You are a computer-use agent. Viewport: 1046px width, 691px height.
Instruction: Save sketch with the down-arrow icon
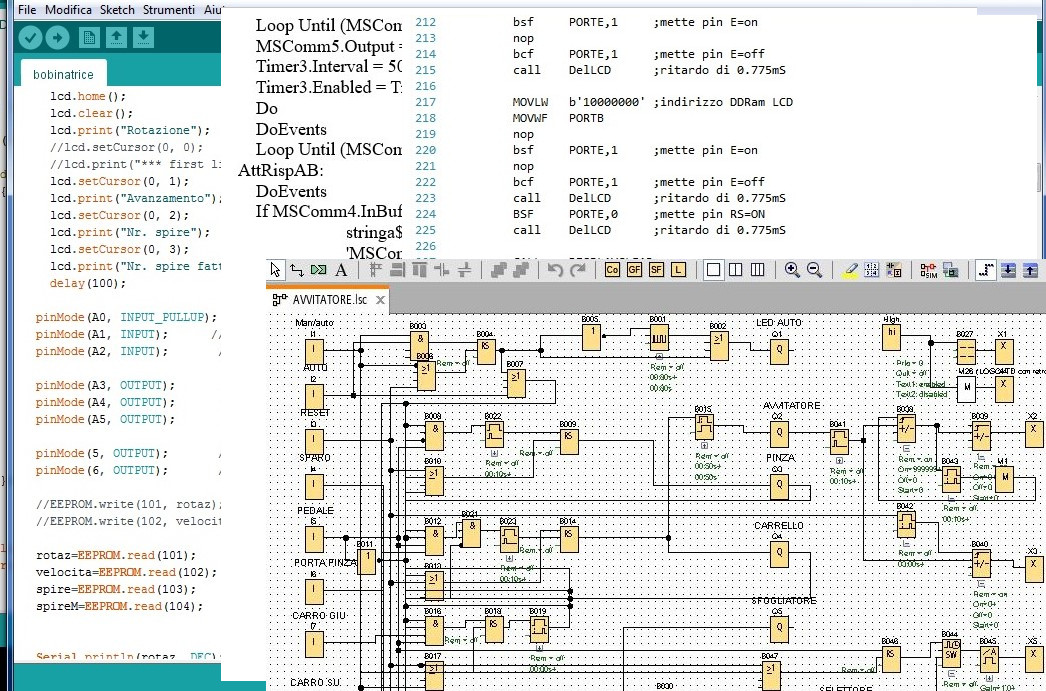click(x=144, y=38)
